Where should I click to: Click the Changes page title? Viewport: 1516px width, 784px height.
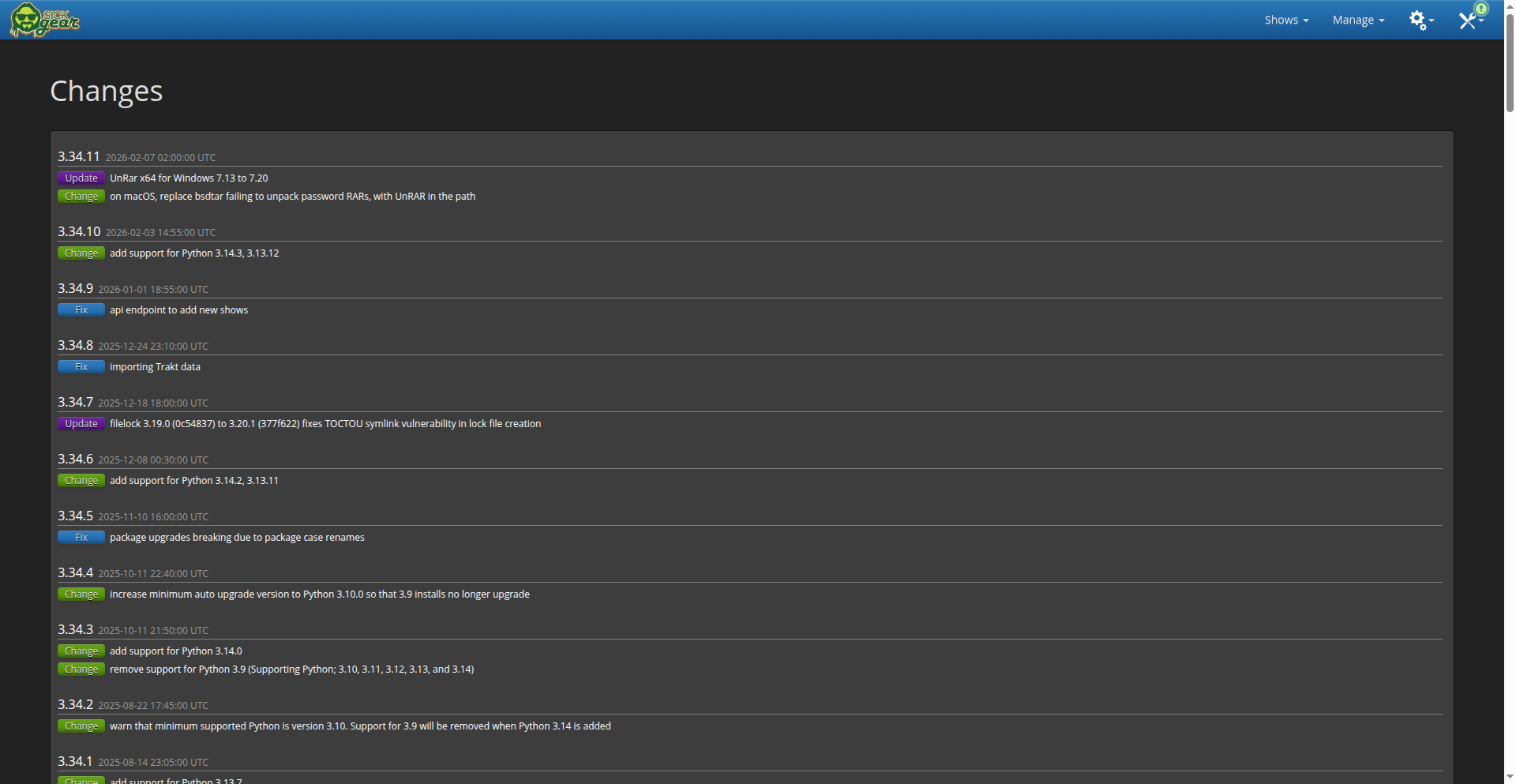pyautogui.click(x=106, y=91)
